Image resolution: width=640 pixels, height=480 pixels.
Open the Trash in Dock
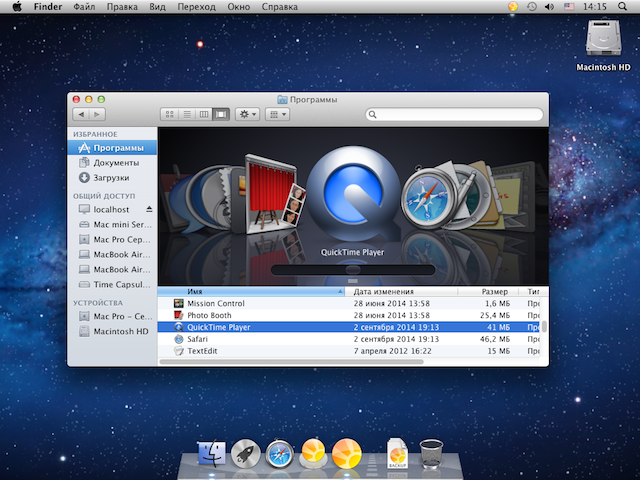[431, 453]
